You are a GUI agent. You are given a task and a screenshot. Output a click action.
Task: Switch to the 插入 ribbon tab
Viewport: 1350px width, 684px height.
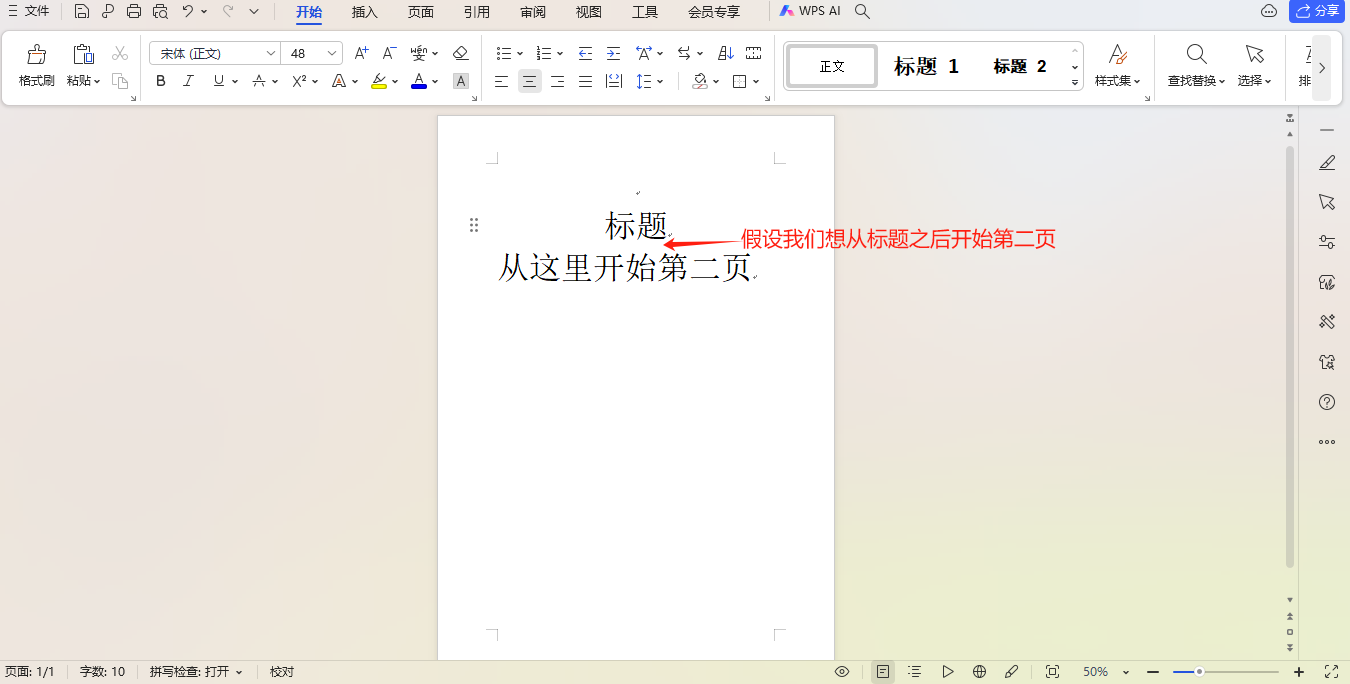pos(363,13)
